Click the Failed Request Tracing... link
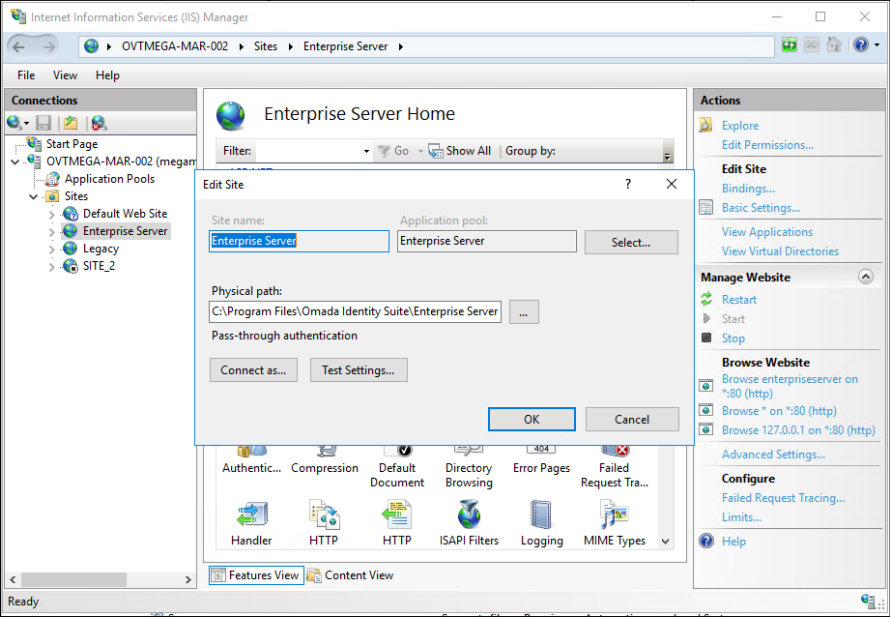 click(x=783, y=498)
